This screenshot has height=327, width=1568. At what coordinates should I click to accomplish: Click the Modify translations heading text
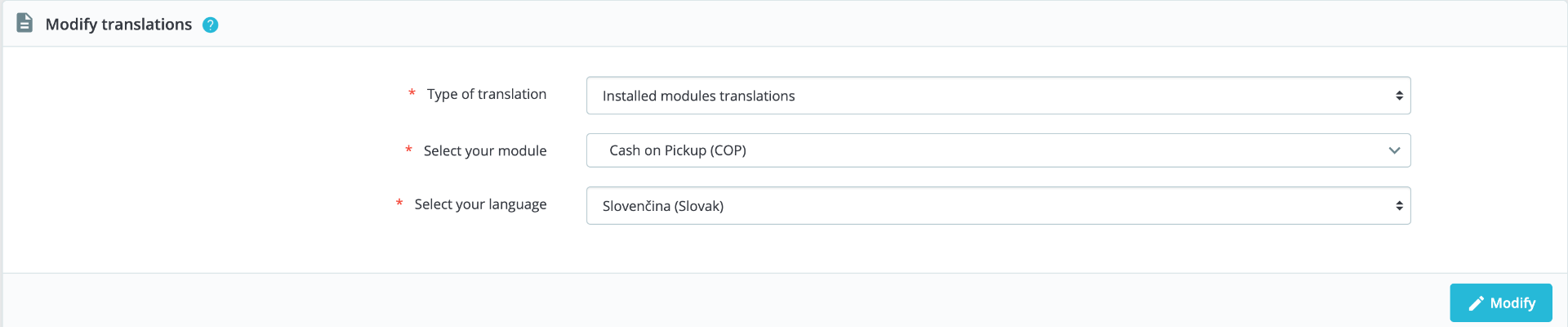pos(118,25)
